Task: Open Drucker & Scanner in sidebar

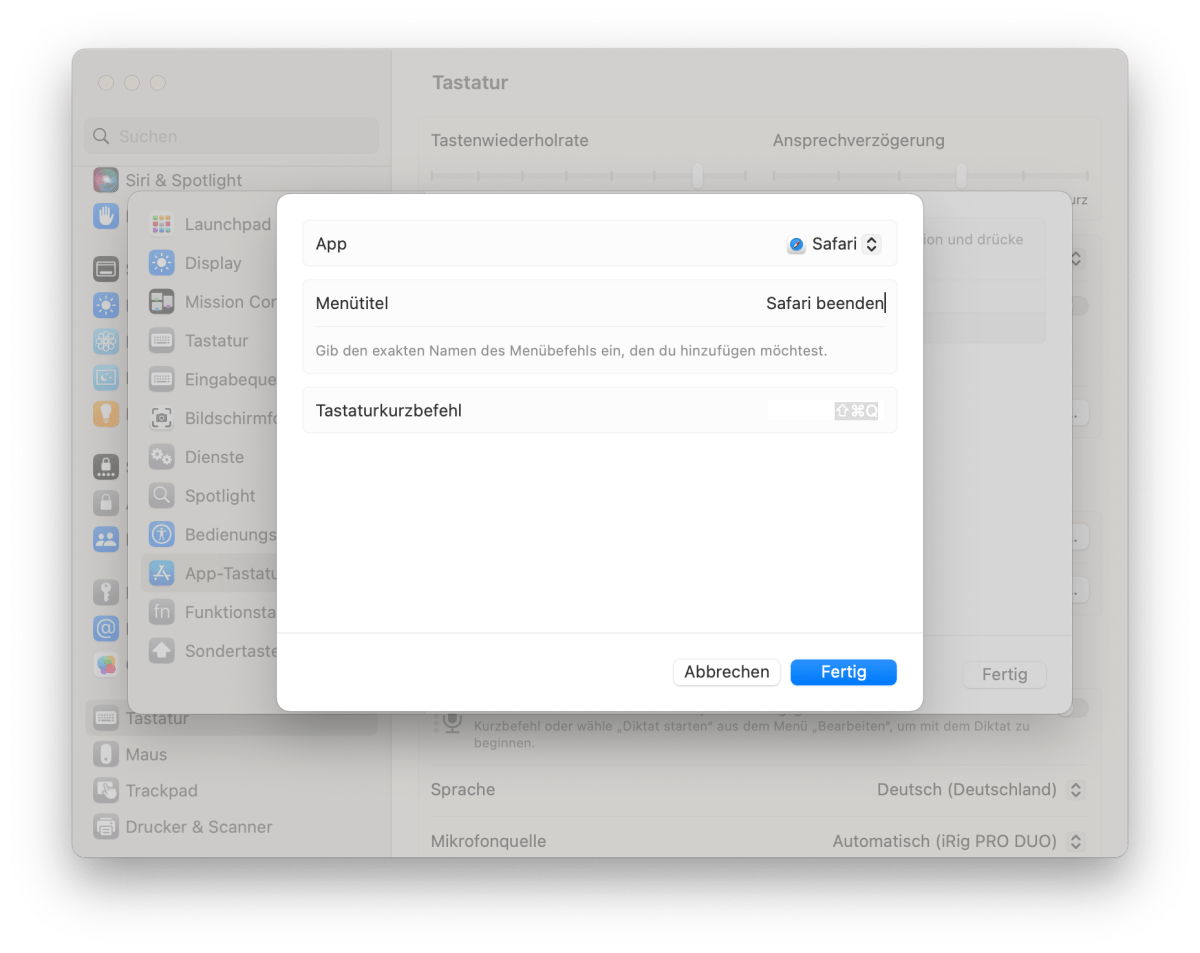Action: pyautogui.click(x=199, y=827)
